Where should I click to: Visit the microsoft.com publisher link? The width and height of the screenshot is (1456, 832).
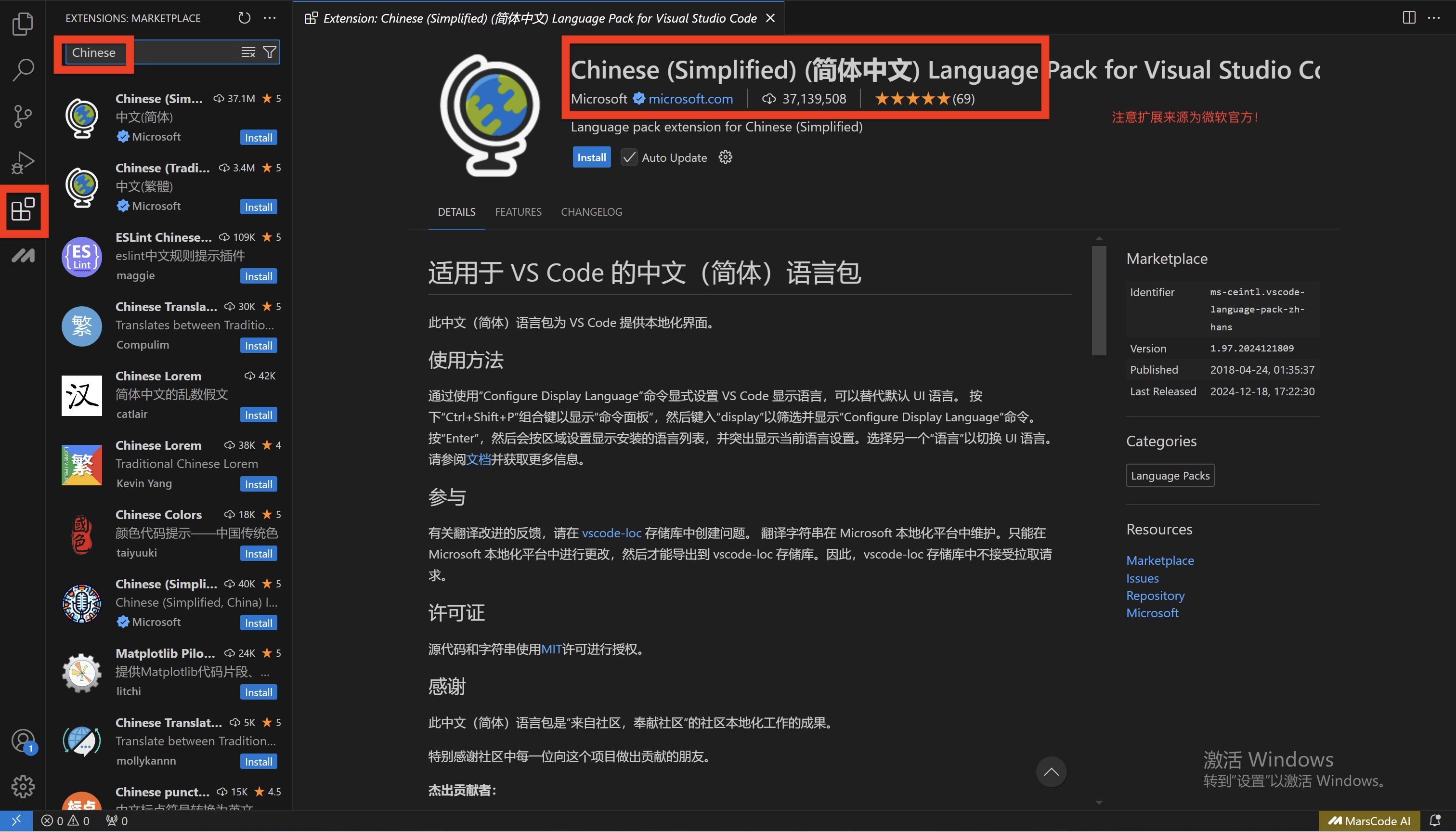tap(690, 98)
